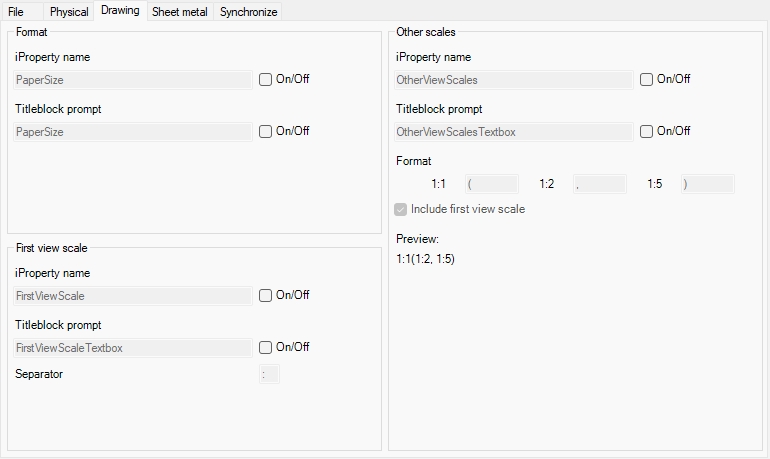The height and width of the screenshot is (459, 770).
Task: Click the Format Titleblock prompt PaperSize field
Action: click(x=133, y=132)
